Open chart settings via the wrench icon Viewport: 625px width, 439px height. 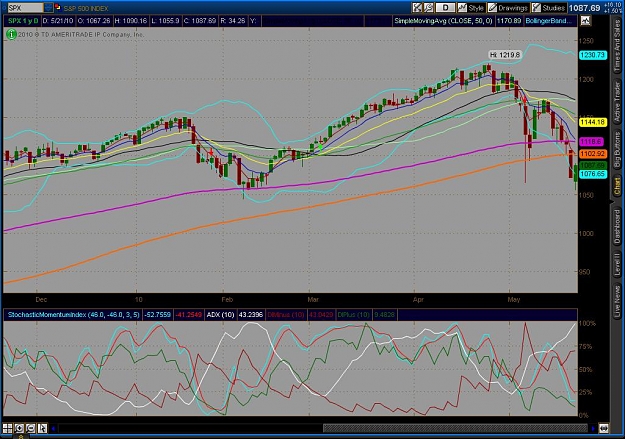click(428, 8)
